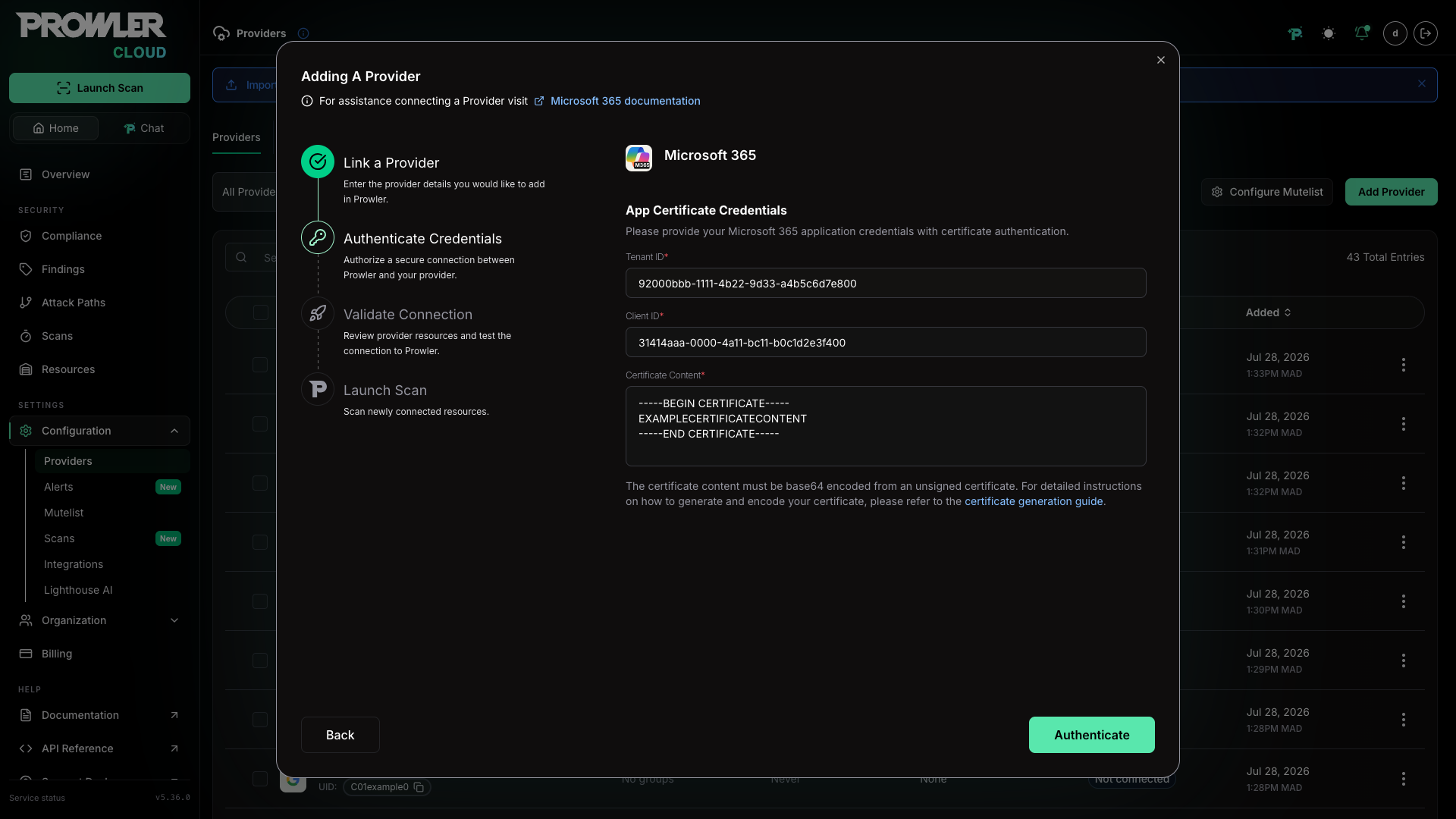Click Service status in sidebar footer
The height and width of the screenshot is (819, 1456).
coord(37,798)
